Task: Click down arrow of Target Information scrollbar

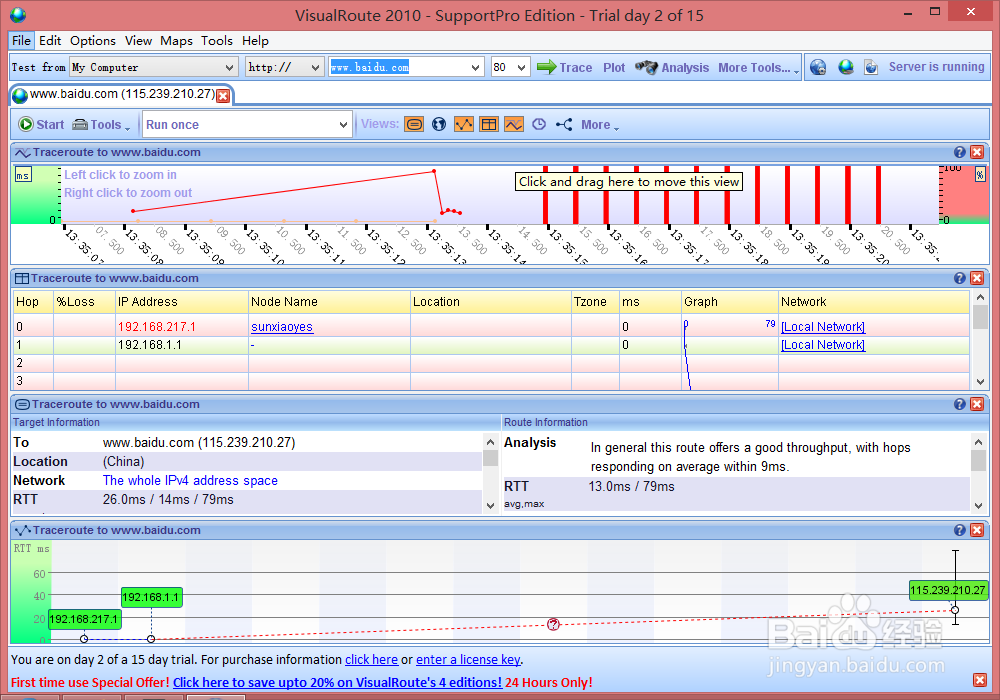Action: pyautogui.click(x=490, y=506)
